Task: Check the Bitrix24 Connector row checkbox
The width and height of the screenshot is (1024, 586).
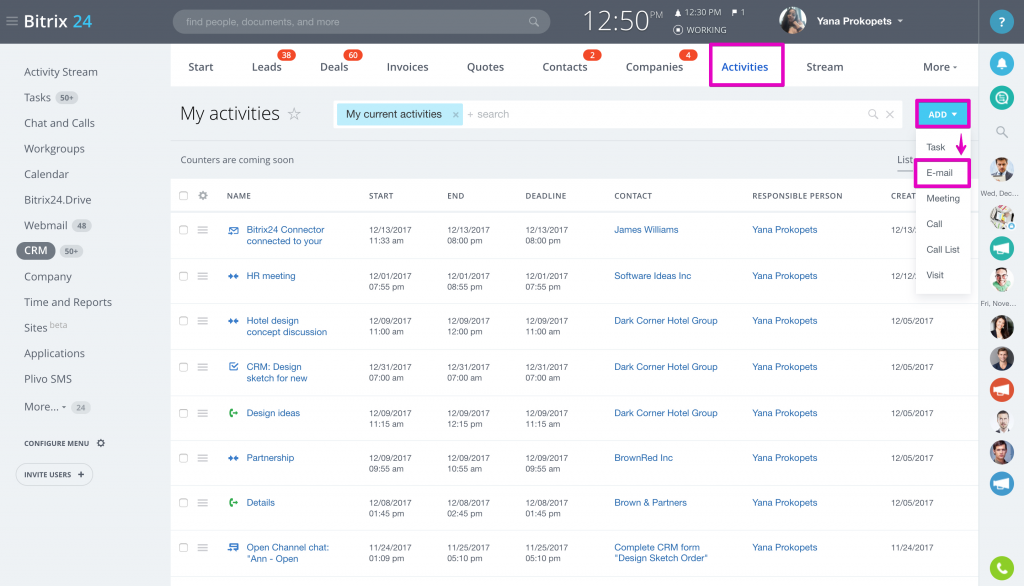Action: pyautogui.click(x=184, y=230)
